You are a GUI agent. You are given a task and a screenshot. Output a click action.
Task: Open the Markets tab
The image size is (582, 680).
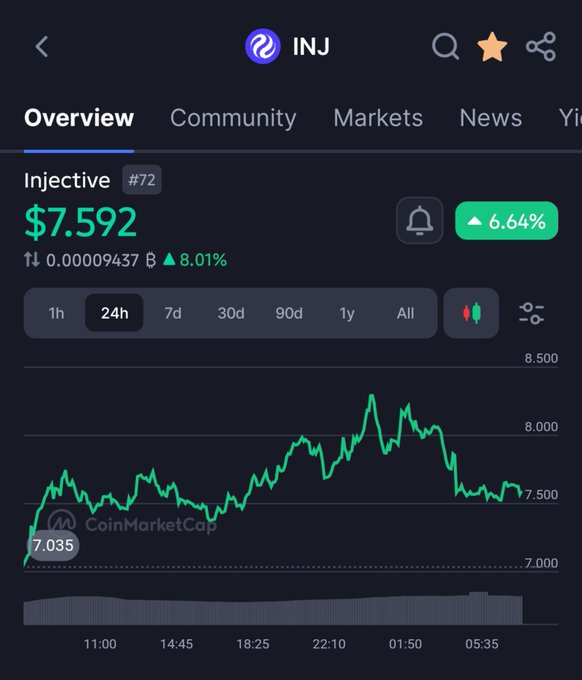(378, 118)
